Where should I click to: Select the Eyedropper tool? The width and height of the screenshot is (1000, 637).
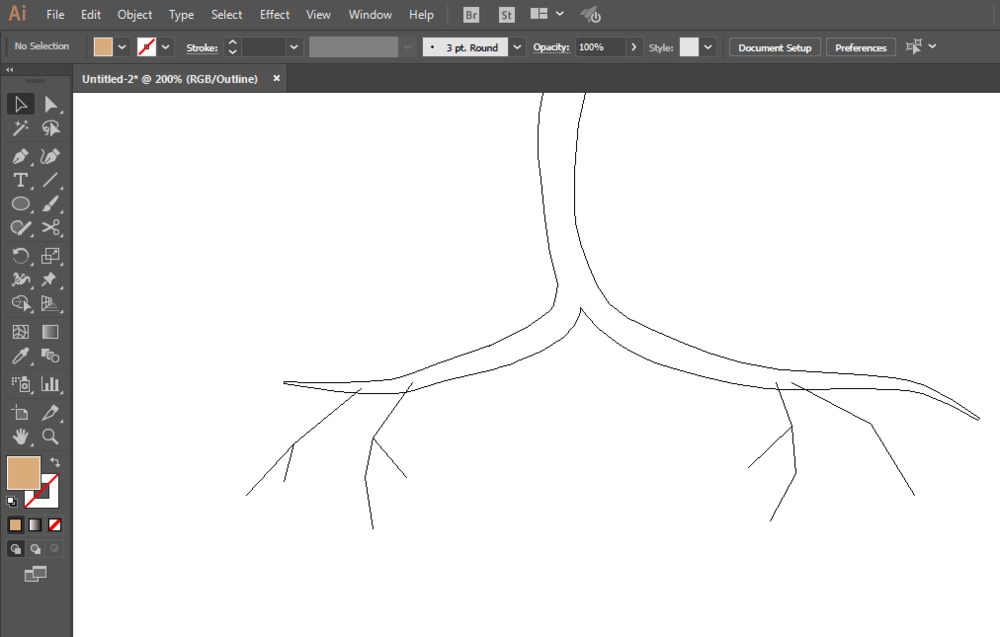(x=20, y=356)
